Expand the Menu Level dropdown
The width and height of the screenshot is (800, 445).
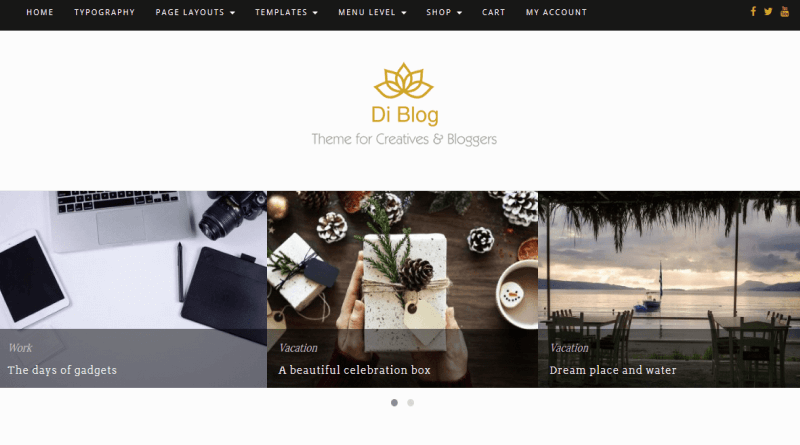point(372,12)
